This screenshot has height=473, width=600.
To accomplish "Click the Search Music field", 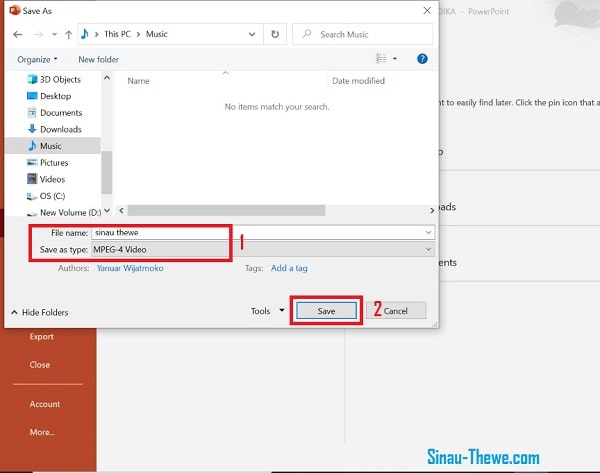I will click(x=363, y=34).
